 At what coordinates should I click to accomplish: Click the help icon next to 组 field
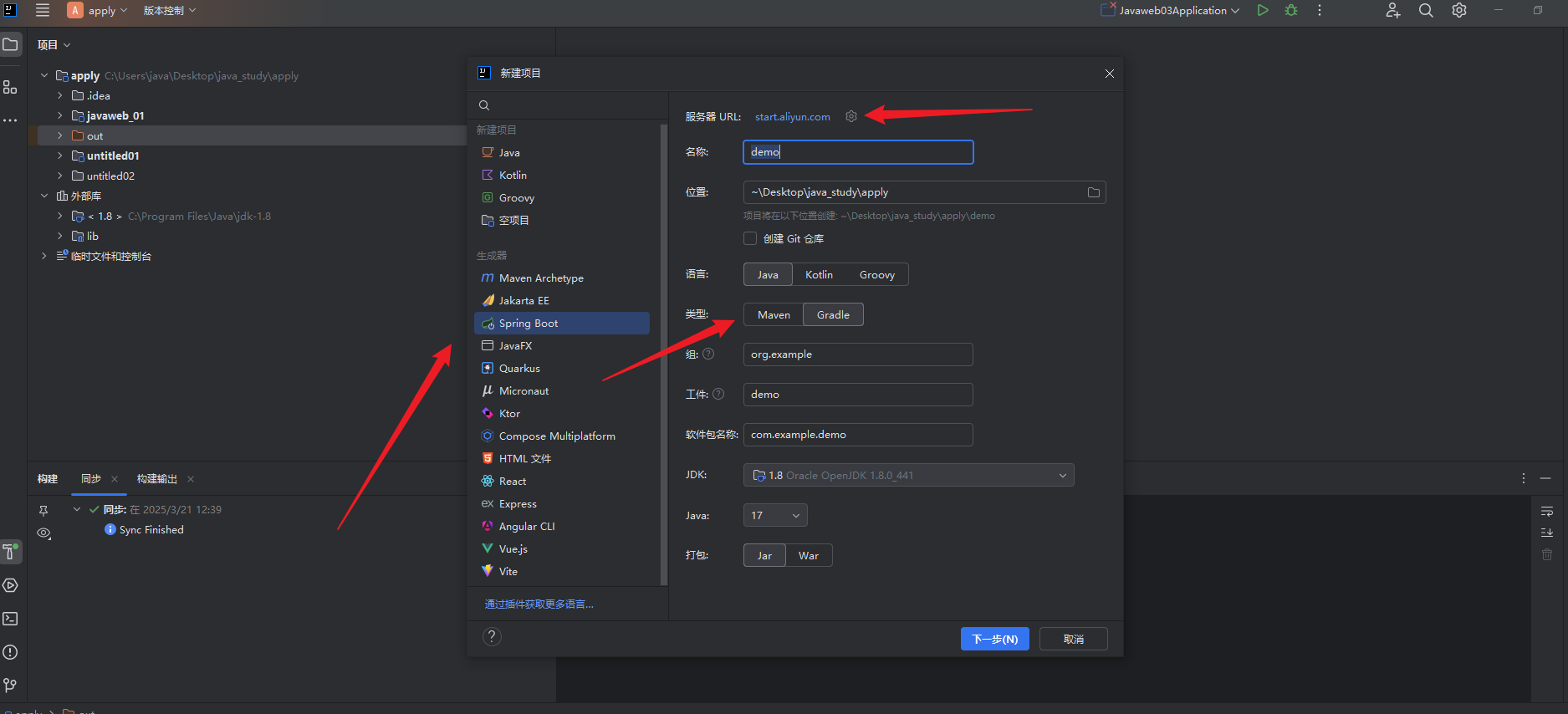(x=708, y=354)
